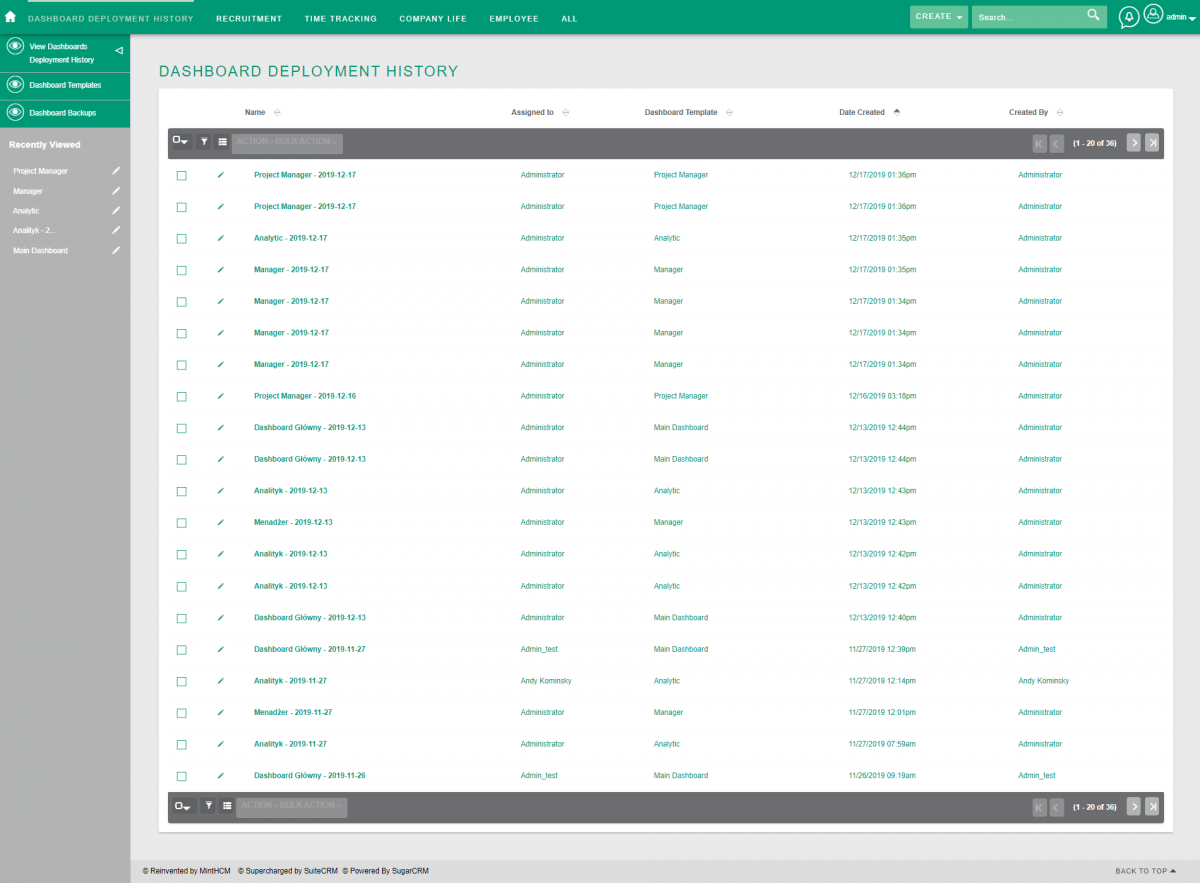Edit recently viewed Main Dashboard with pencil
1200x883 pixels.
(x=116, y=250)
